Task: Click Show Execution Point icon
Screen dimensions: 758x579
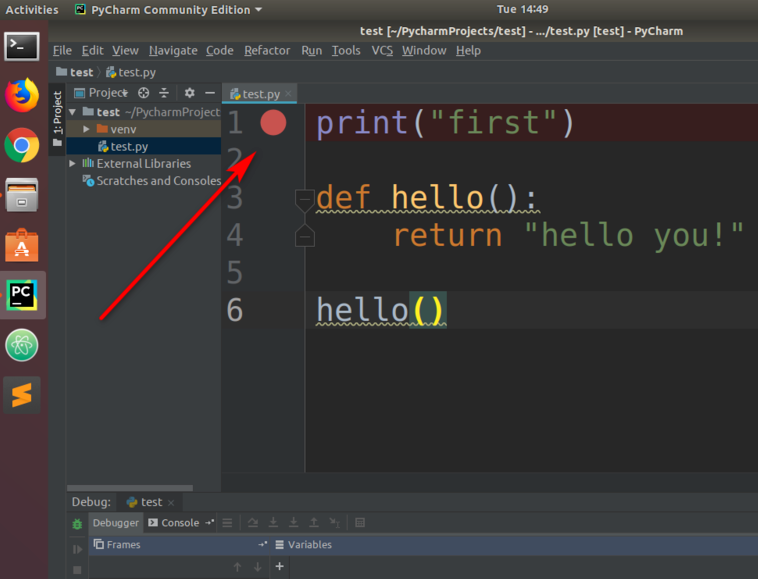Action: pyautogui.click(x=227, y=522)
